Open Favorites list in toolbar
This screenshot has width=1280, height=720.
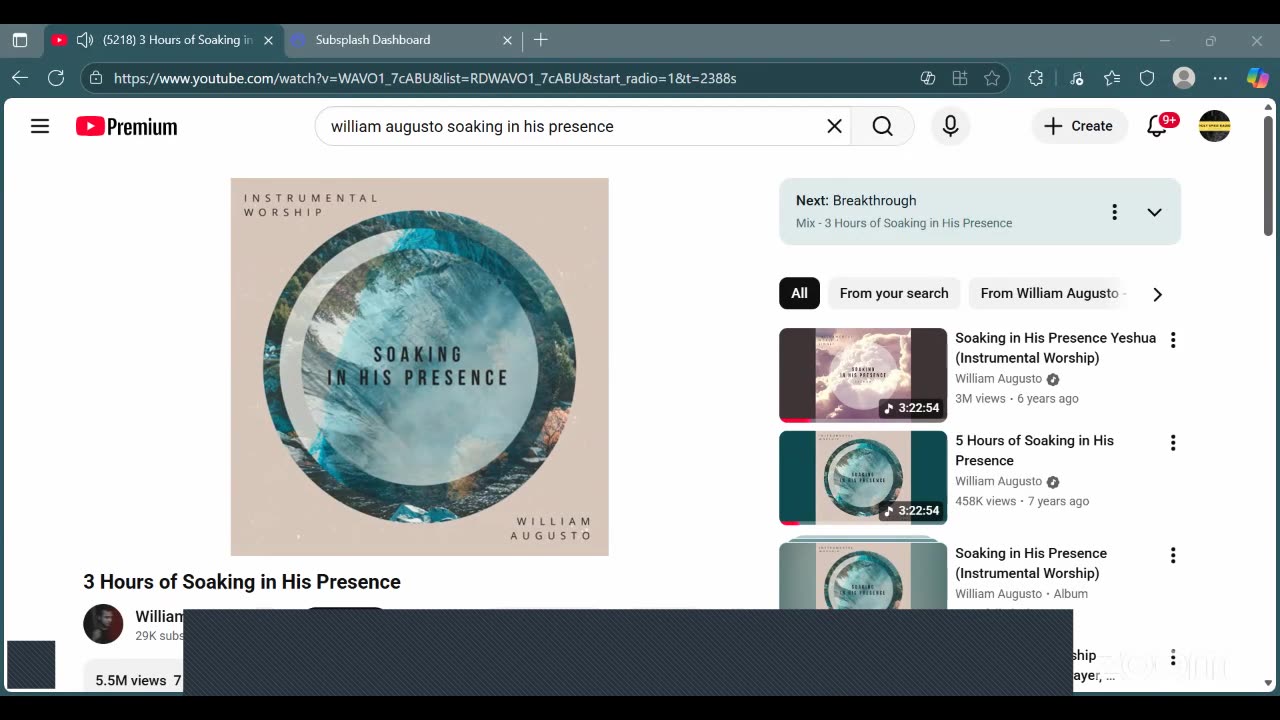tap(1112, 78)
